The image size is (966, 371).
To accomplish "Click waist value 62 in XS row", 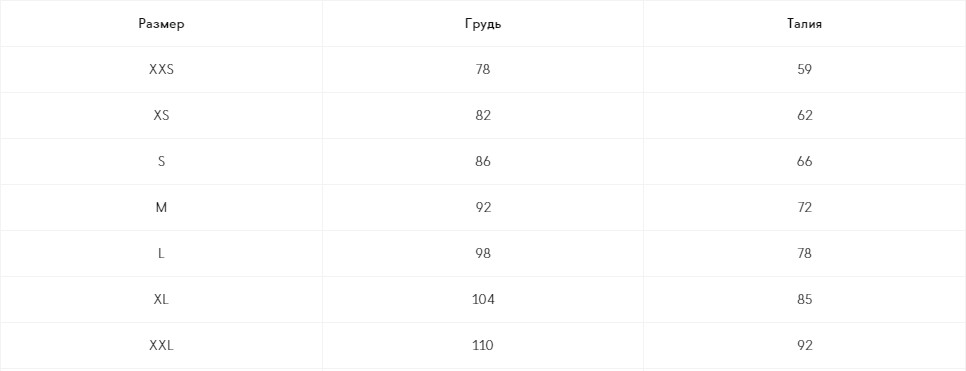I will [x=805, y=115].
